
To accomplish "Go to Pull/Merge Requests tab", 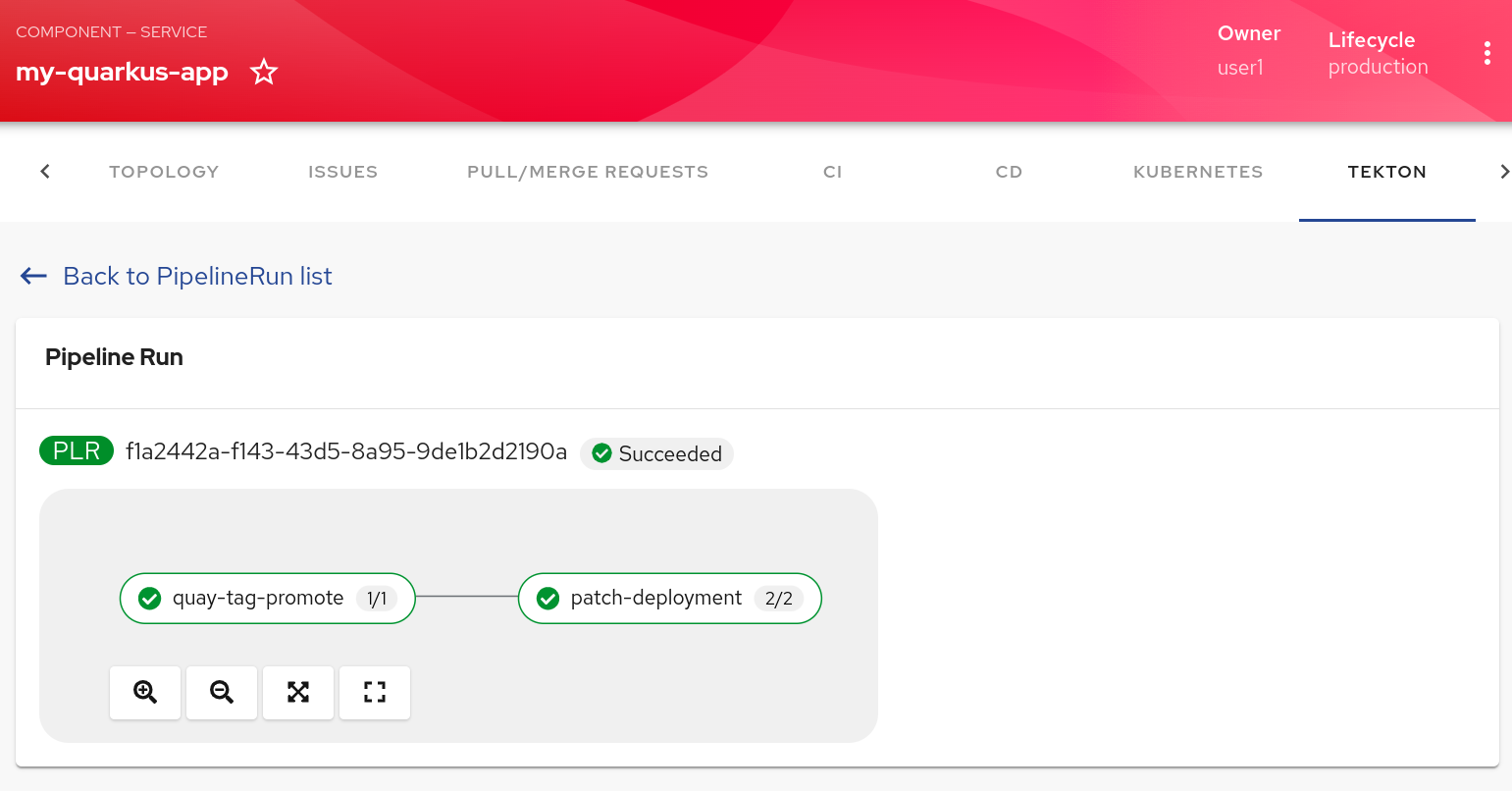I will pos(588,172).
